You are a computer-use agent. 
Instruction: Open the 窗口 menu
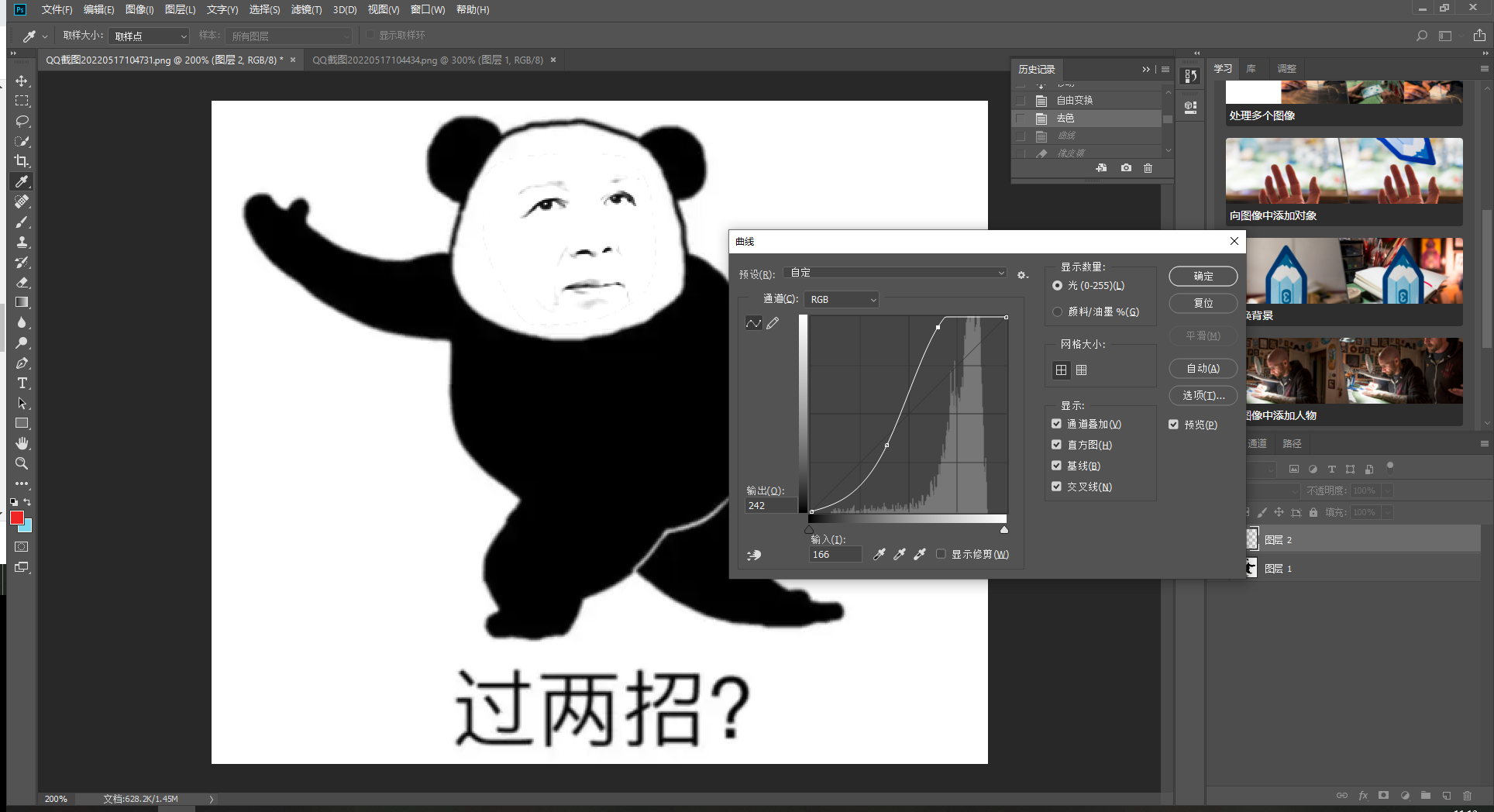coord(428,9)
